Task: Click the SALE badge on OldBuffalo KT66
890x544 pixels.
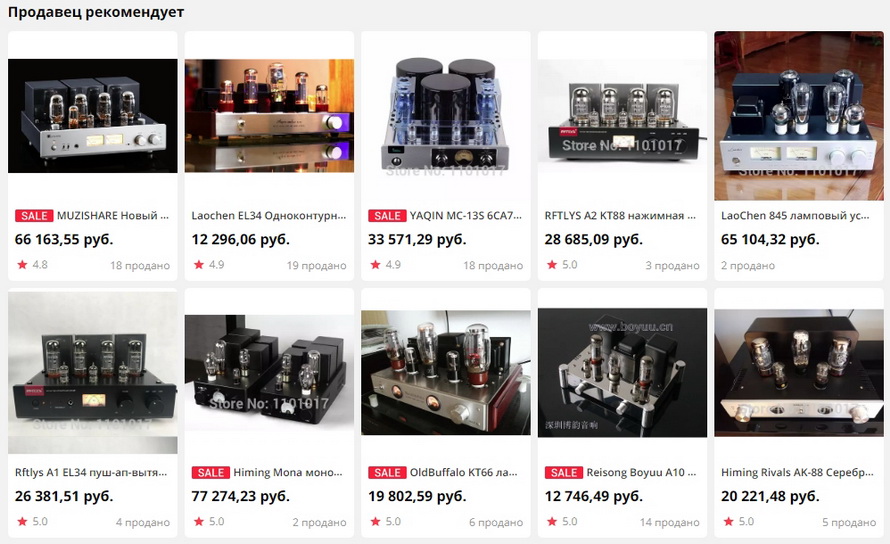Action: tap(387, 472)
